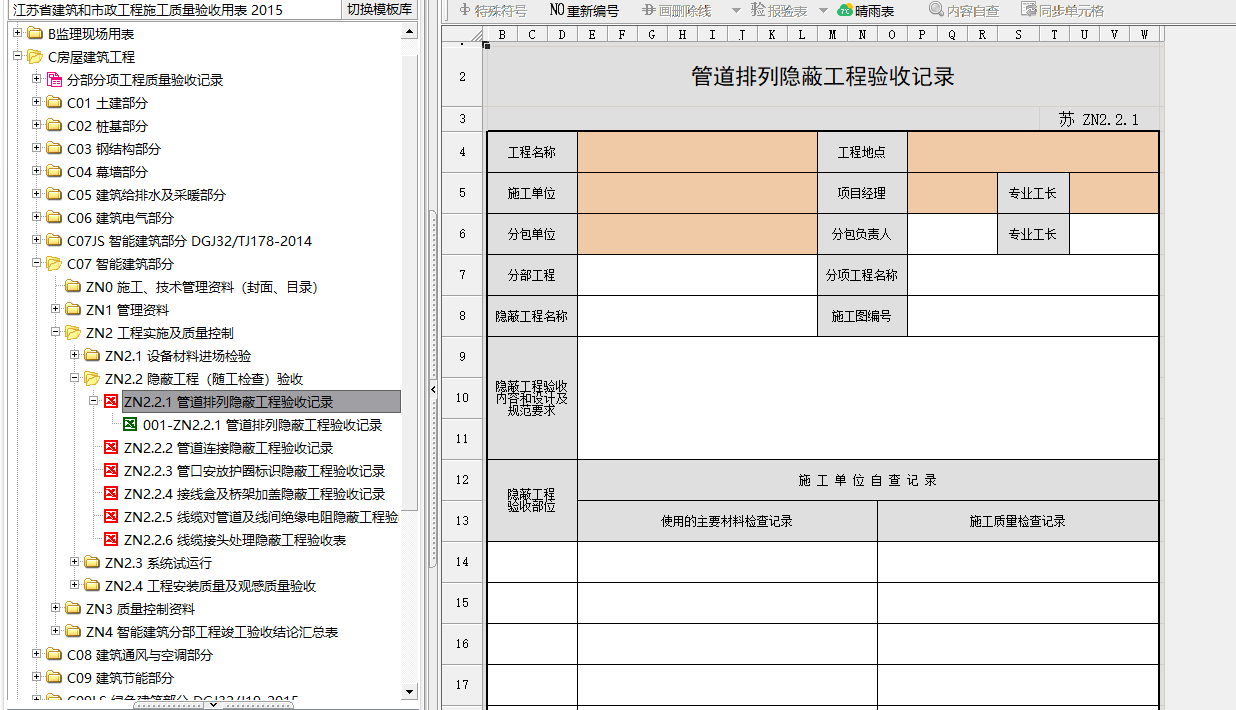Click the orange 工程名称 input cell

click(697, 152)
